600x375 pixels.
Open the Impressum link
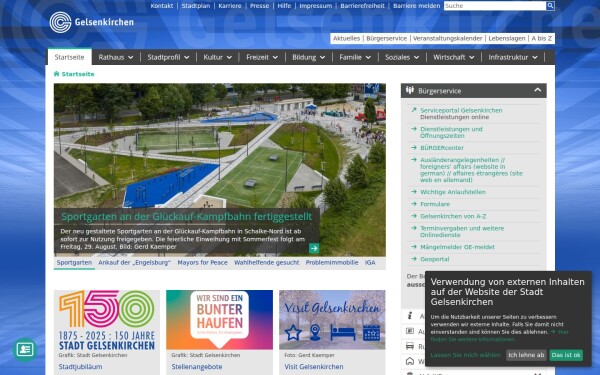click(x=315, y=6)
